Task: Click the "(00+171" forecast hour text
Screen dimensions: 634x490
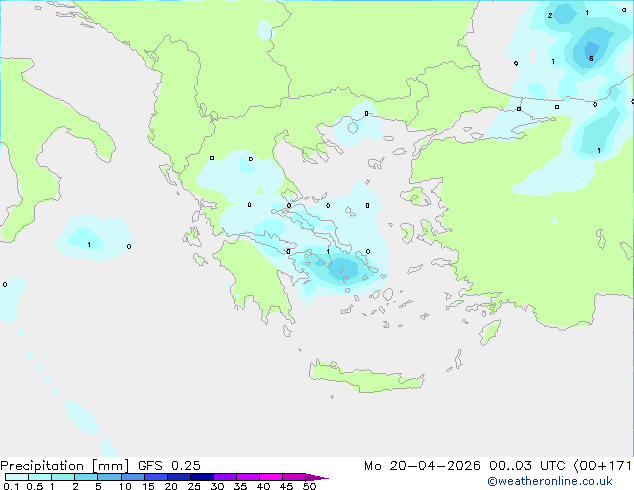Action: tap(602, 466)
